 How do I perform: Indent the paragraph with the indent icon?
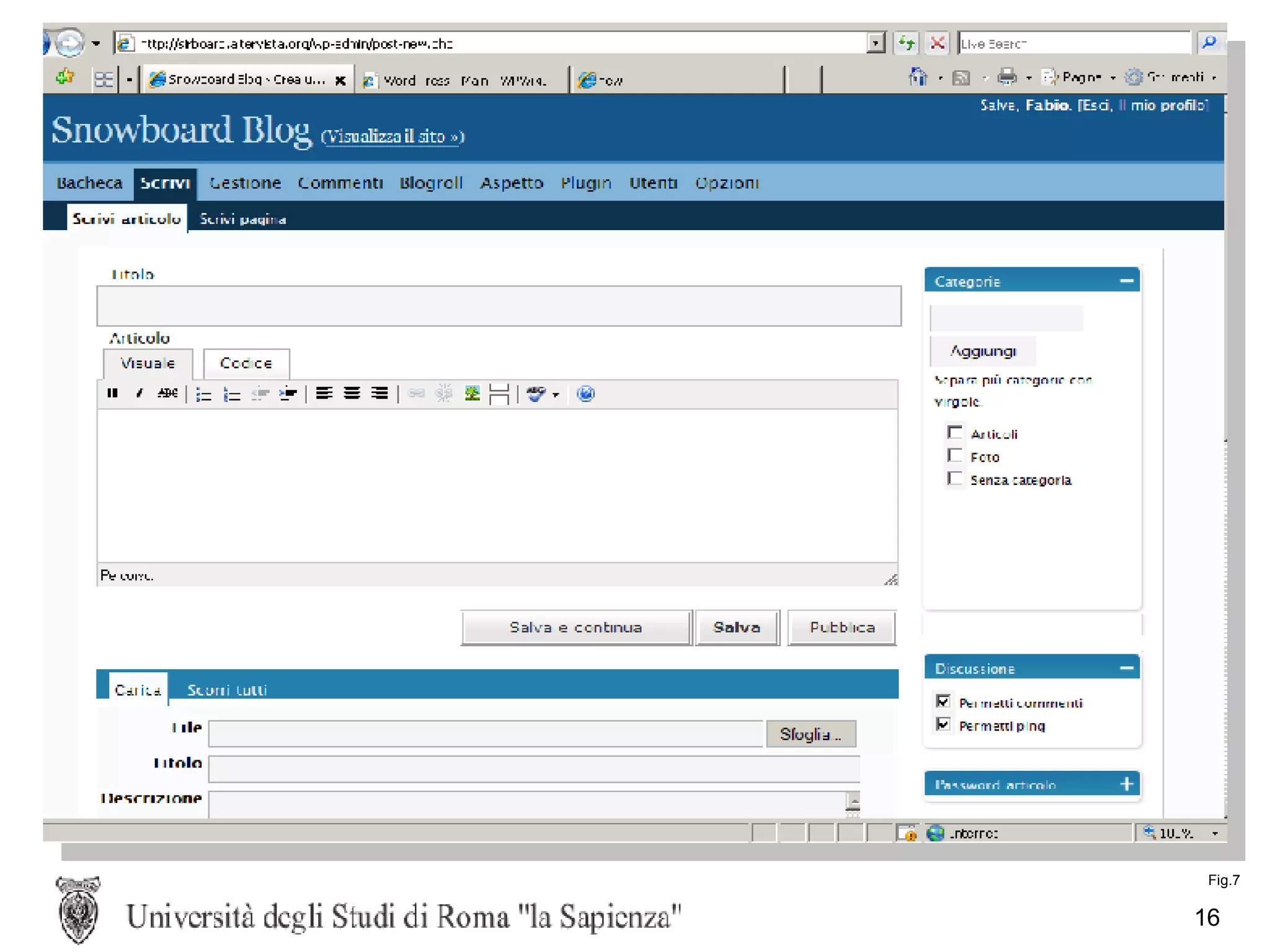288,394
